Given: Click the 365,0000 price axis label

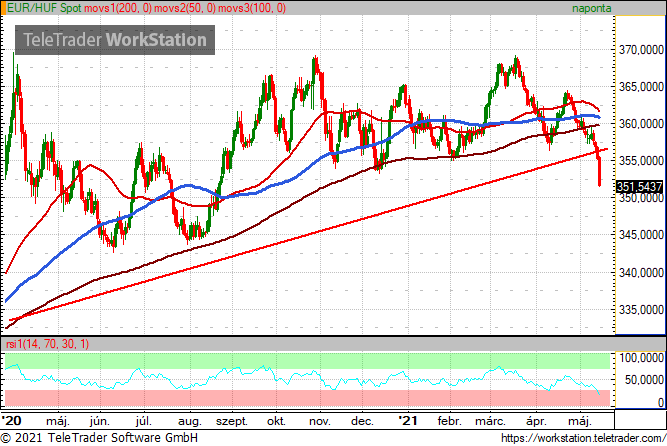Looking at the screenshot, I should [x=641, y=87].
